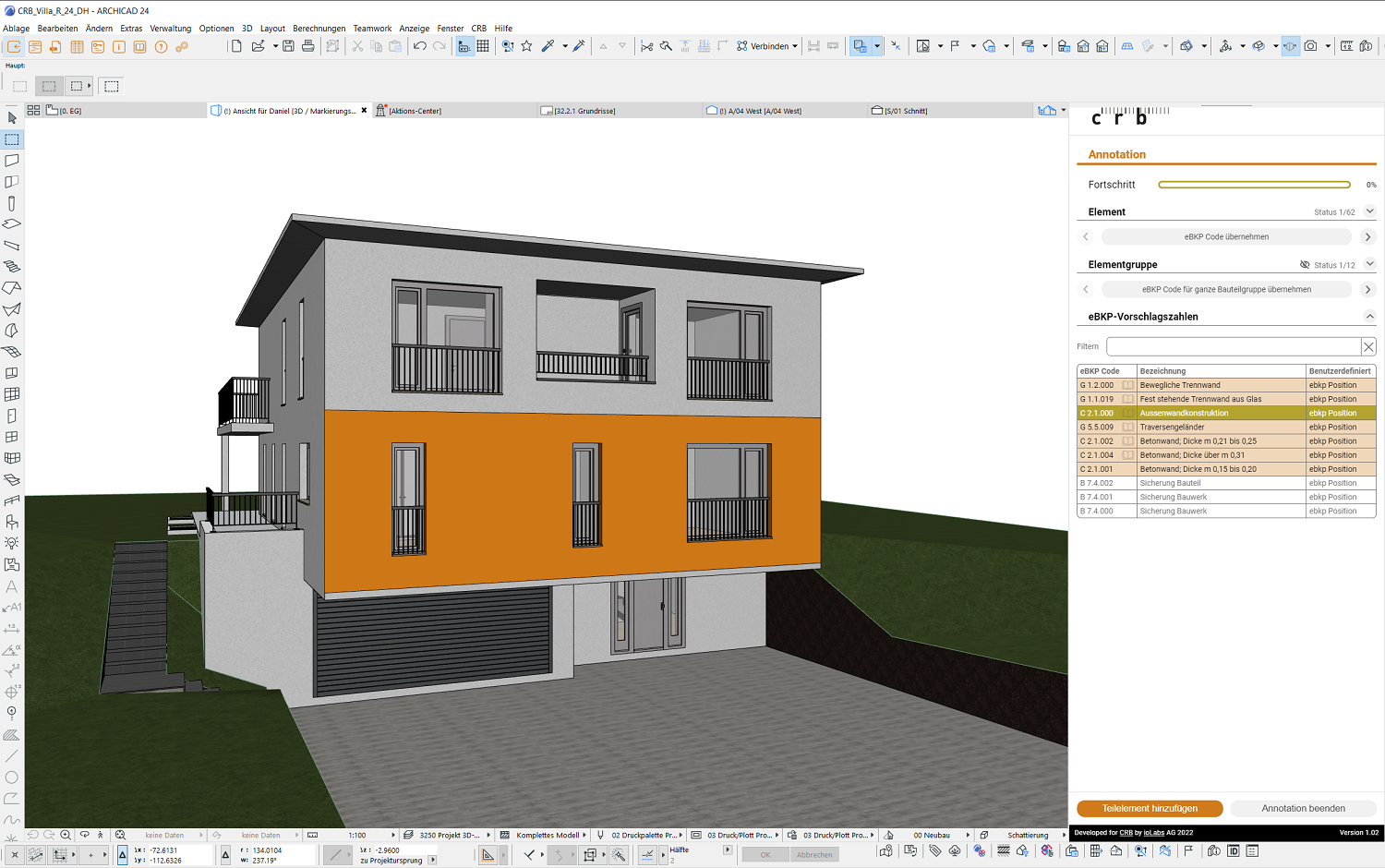Click the Undo arrow icon
The width and height of the screenshot is (1385, 868).
(x=420, y=46)
